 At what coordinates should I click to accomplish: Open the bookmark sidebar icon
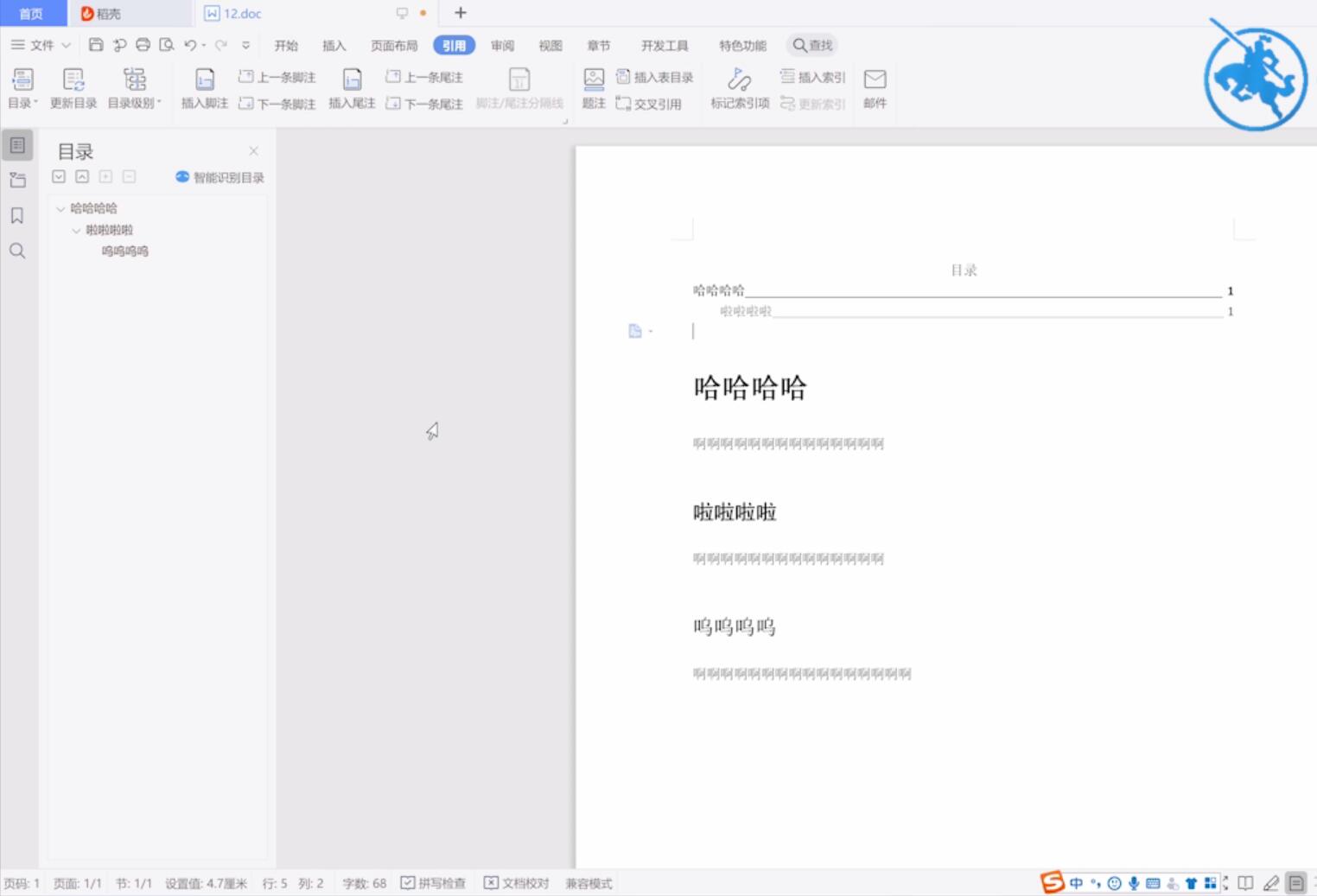(x=17, y=215)
